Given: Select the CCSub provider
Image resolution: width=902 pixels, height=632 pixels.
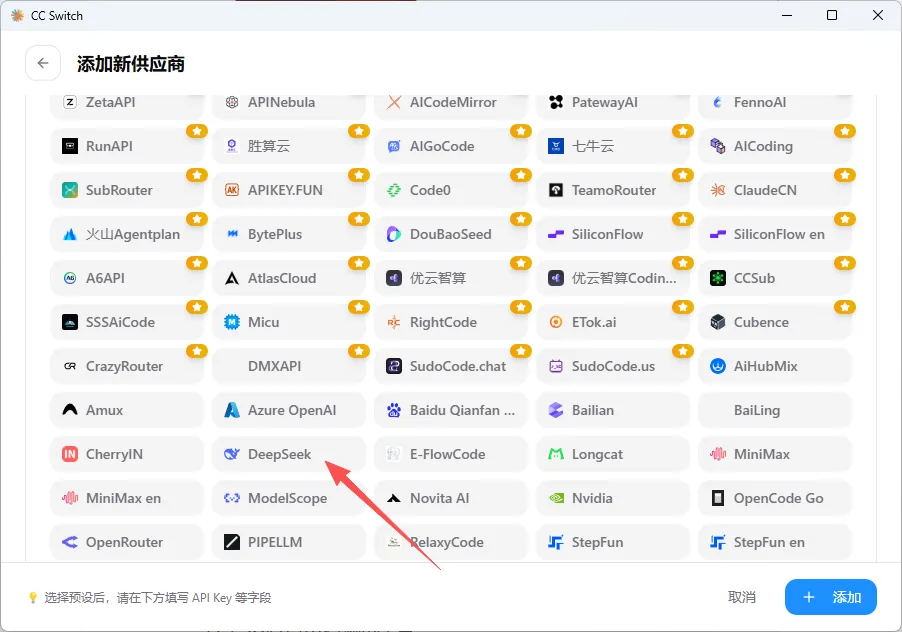Looking at the screenshot, I should click(x=775, y=278).
